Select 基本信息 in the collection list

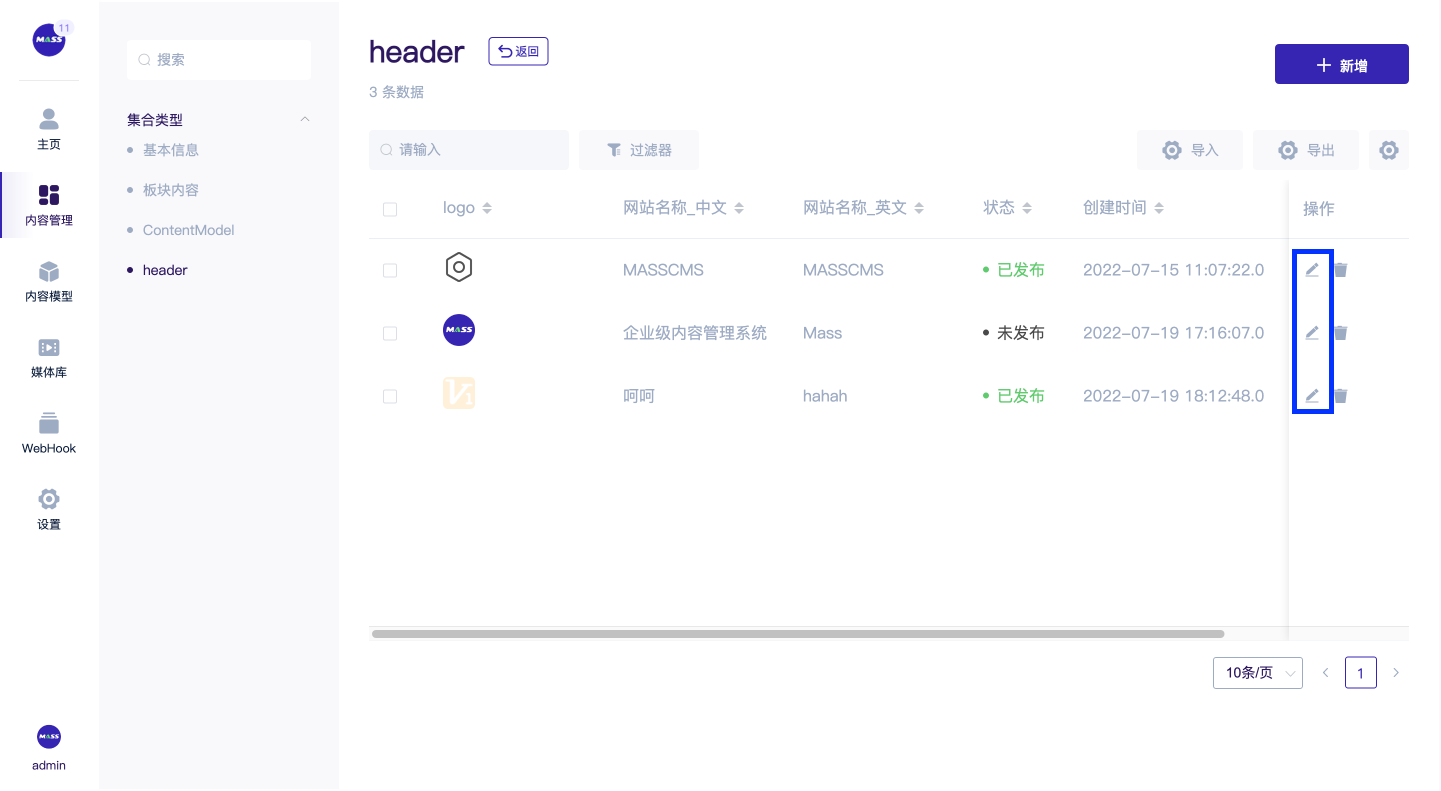(171, 150)
